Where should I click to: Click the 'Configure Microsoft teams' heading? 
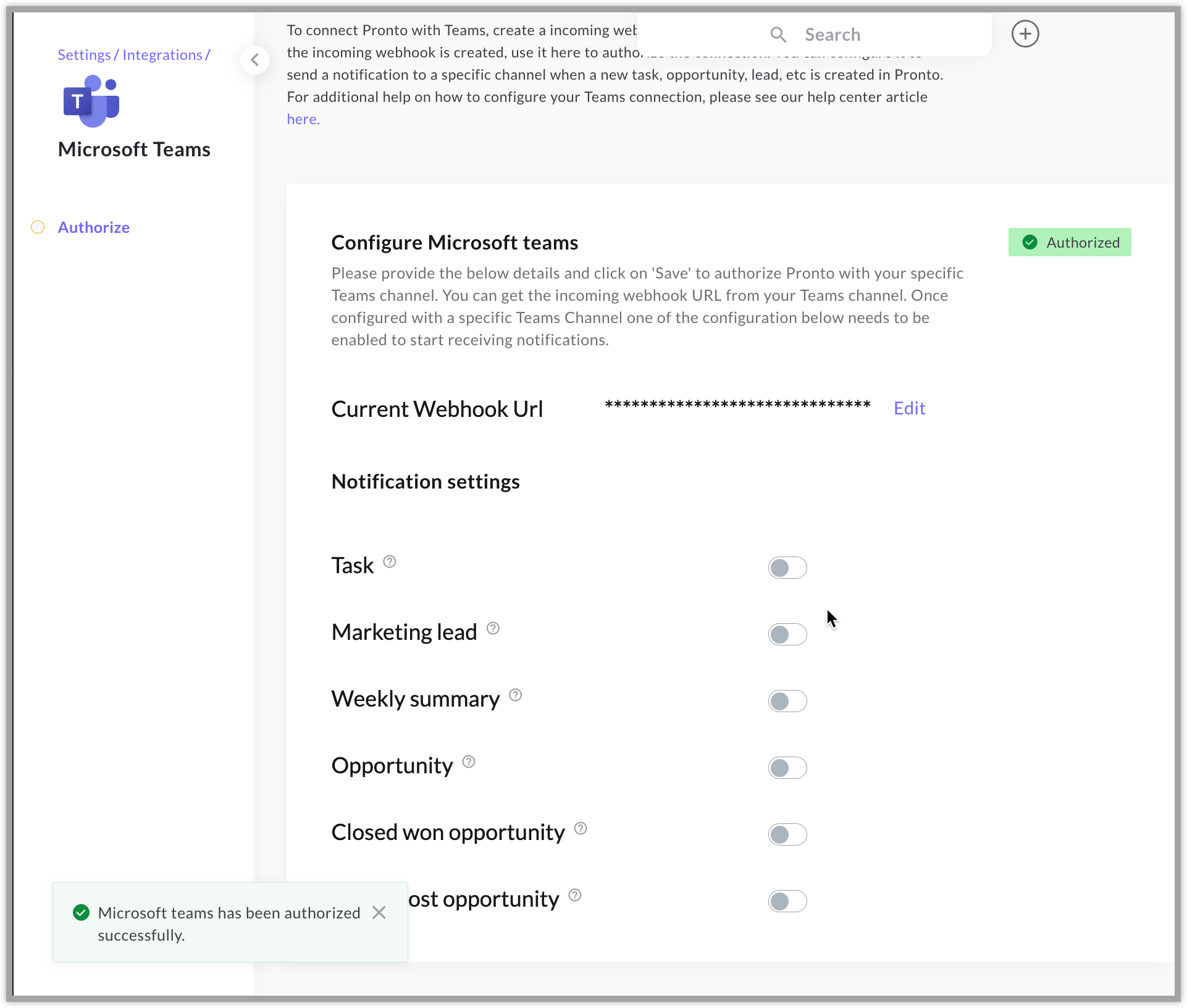(x=455, y=243)
